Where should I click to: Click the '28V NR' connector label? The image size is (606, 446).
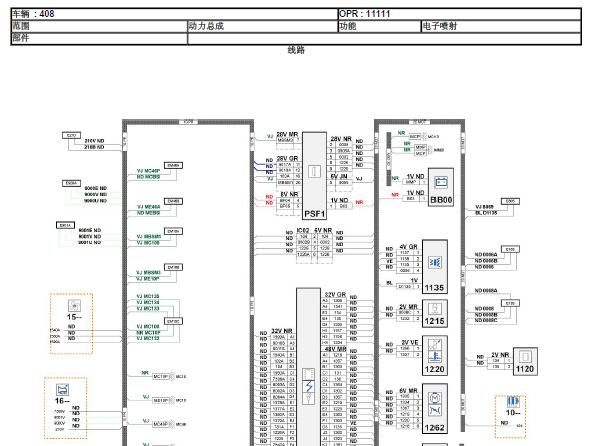coord(341,138)
